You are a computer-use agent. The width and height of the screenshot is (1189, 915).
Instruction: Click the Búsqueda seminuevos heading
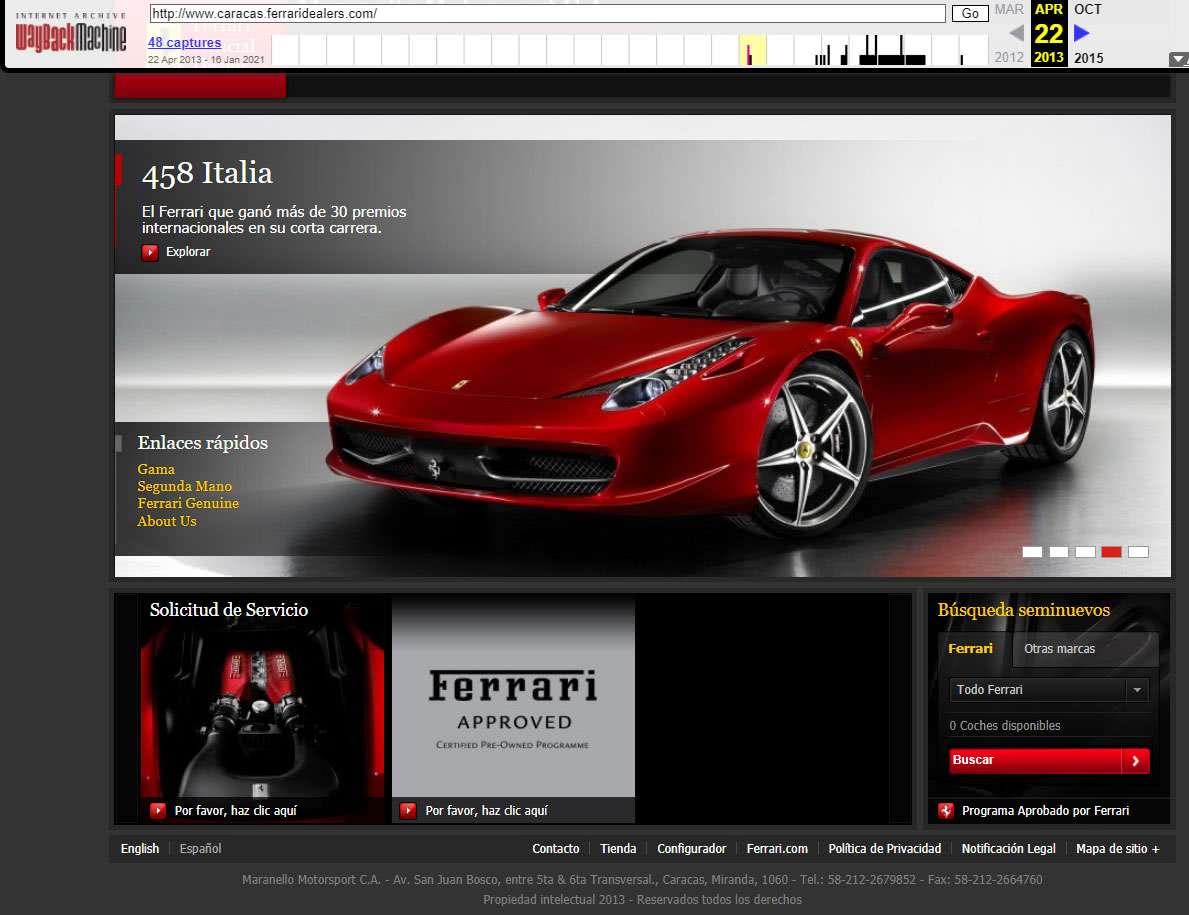click(x=1024, y=610)
